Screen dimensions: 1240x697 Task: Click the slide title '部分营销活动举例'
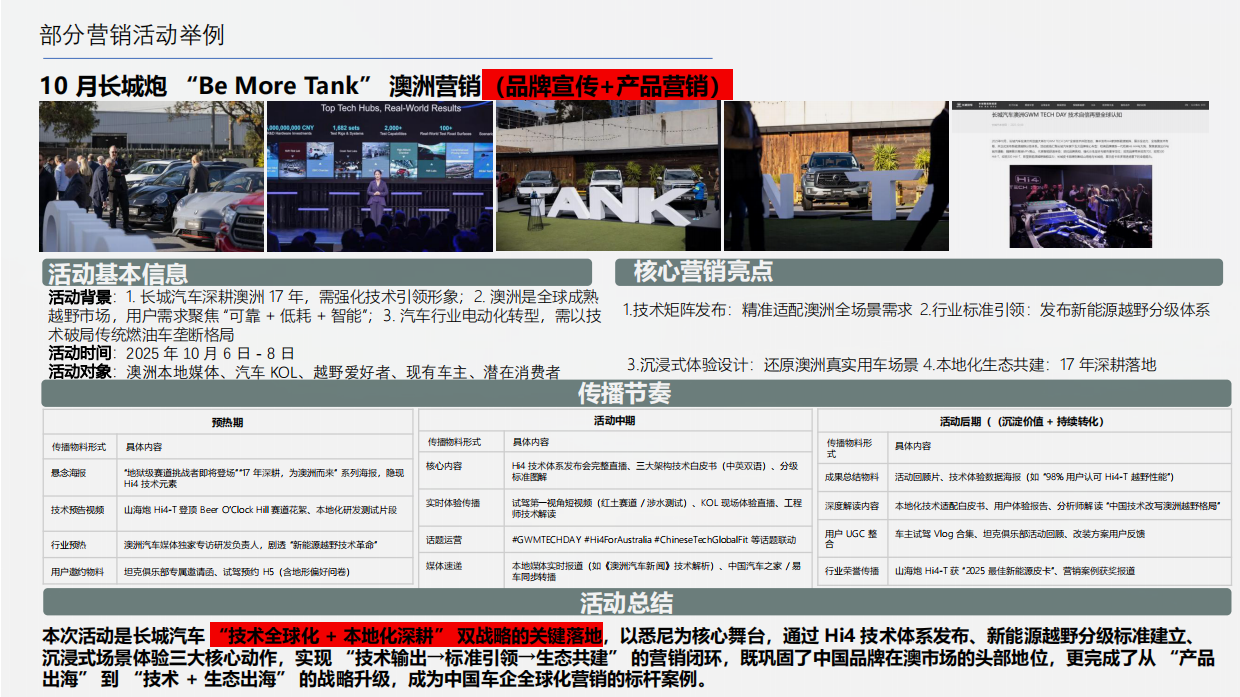(132, 36)
